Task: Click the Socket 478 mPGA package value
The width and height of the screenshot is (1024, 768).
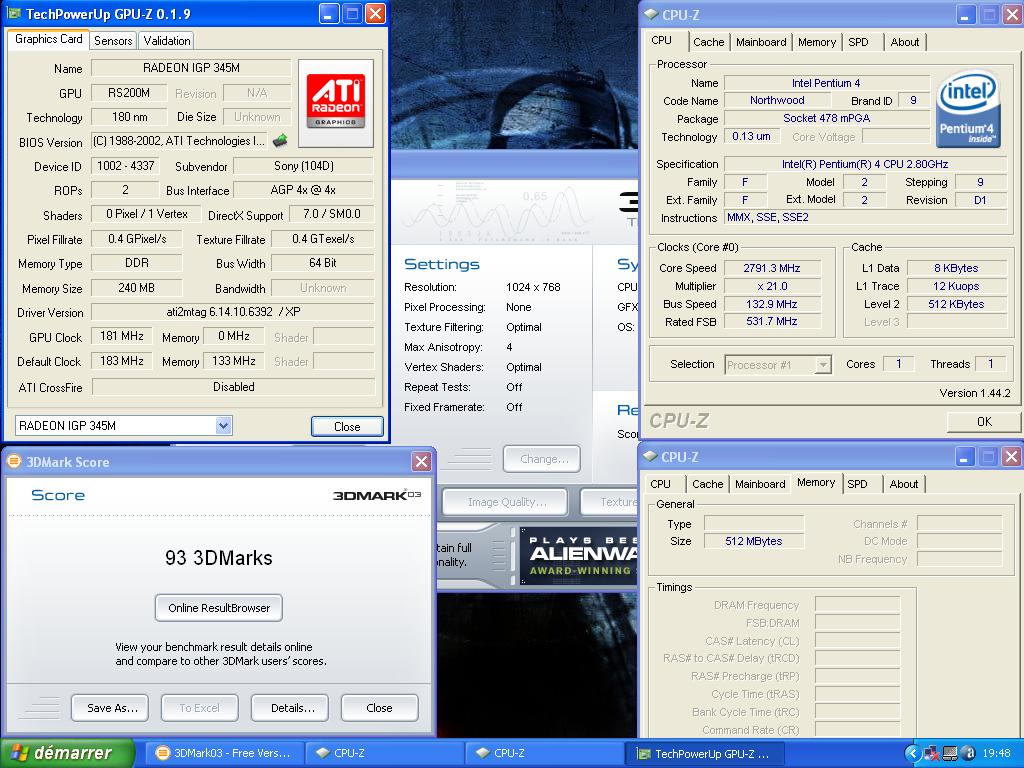Action: coord(827,118)
